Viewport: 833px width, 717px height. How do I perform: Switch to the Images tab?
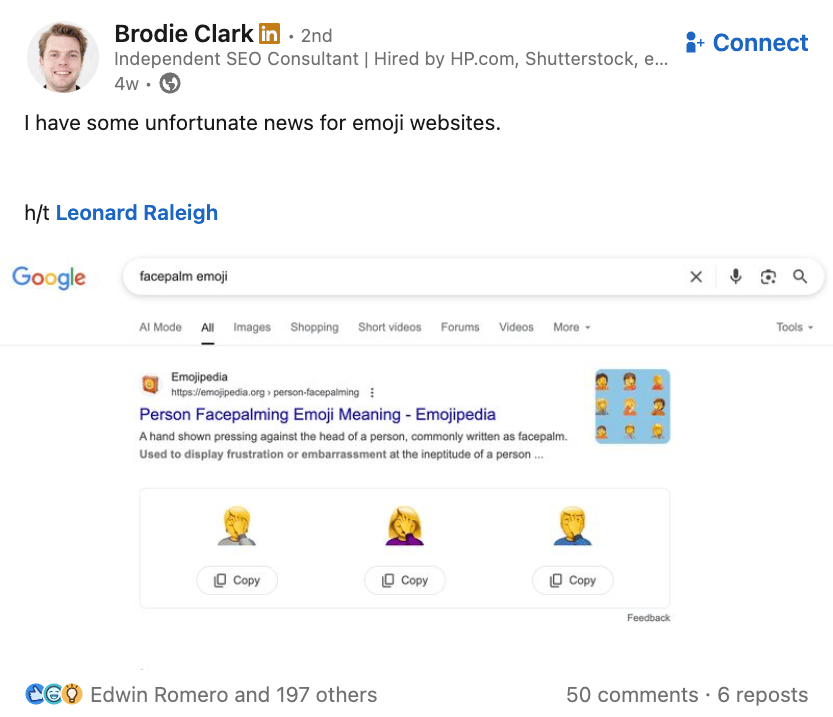point(252,327)
